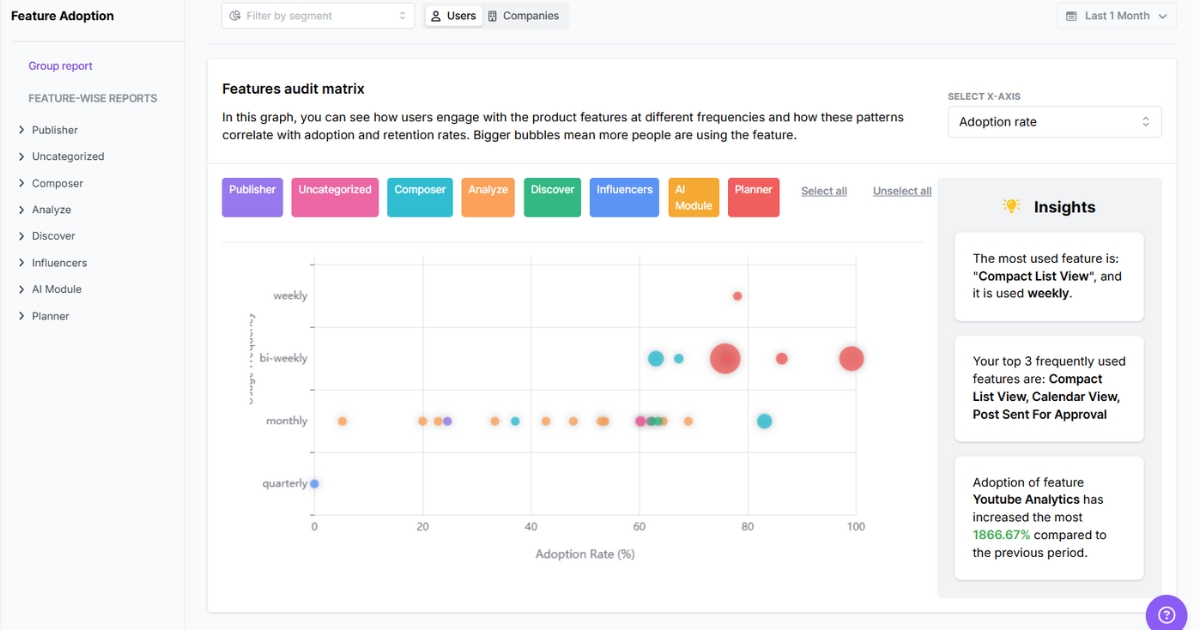Open the Group report

pos(59,65)
